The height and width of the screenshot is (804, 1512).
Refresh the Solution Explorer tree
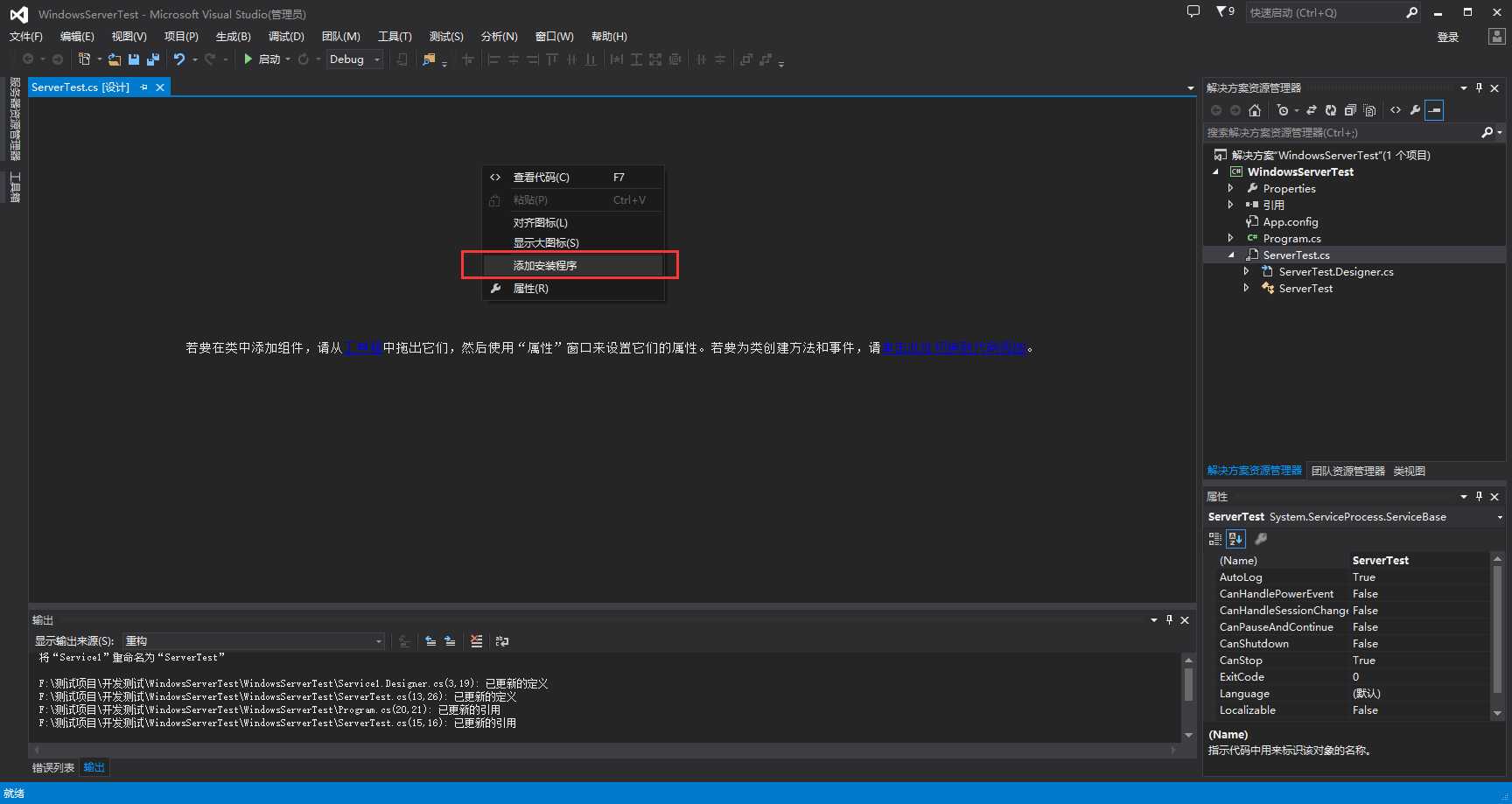[1331, 110]
